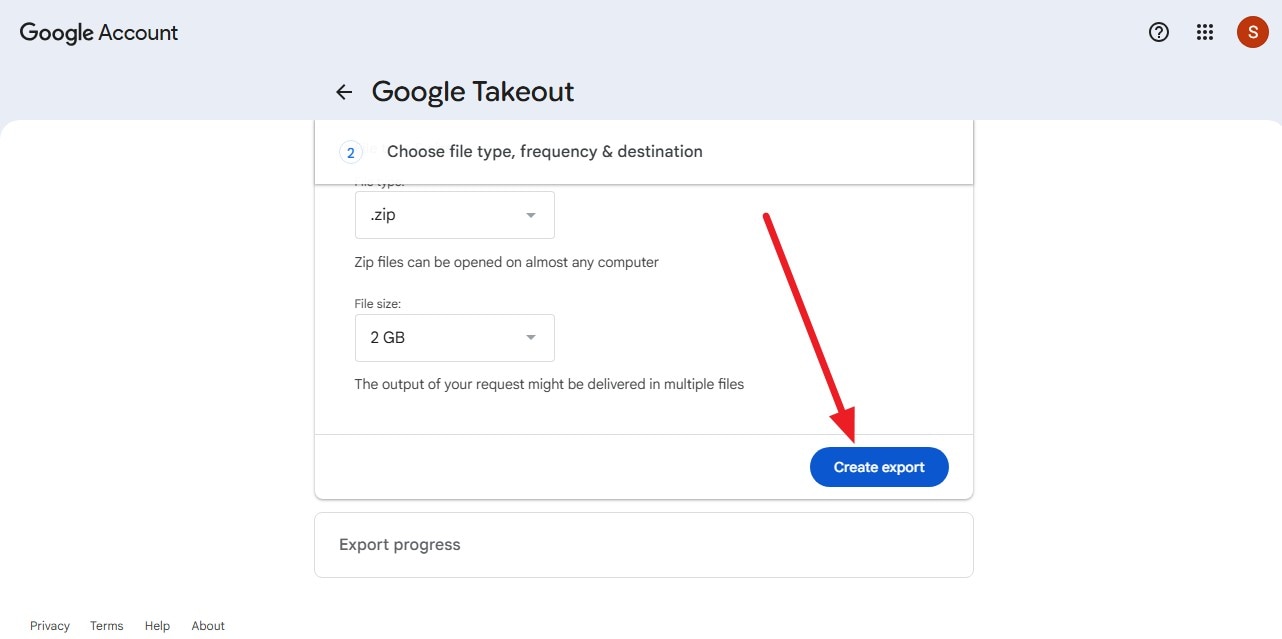This screenshot has height=639, width=1282.
Task: Click text about output delivered in multiple files
Action: pos(549,384)
